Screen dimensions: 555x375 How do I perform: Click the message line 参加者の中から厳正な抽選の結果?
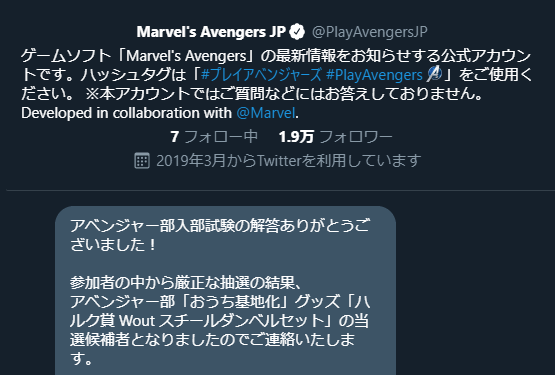186,283
